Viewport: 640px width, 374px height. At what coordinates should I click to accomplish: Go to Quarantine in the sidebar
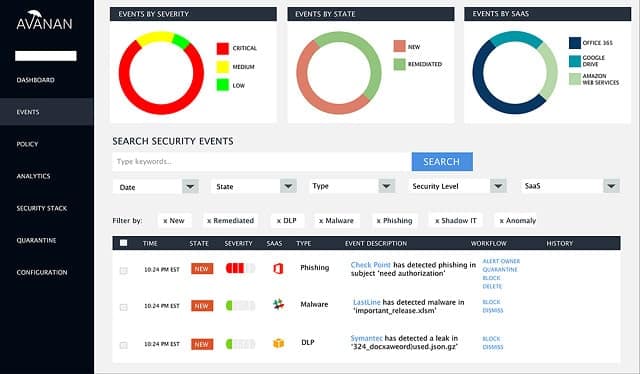pyautogui.click(x=36, y=240)
